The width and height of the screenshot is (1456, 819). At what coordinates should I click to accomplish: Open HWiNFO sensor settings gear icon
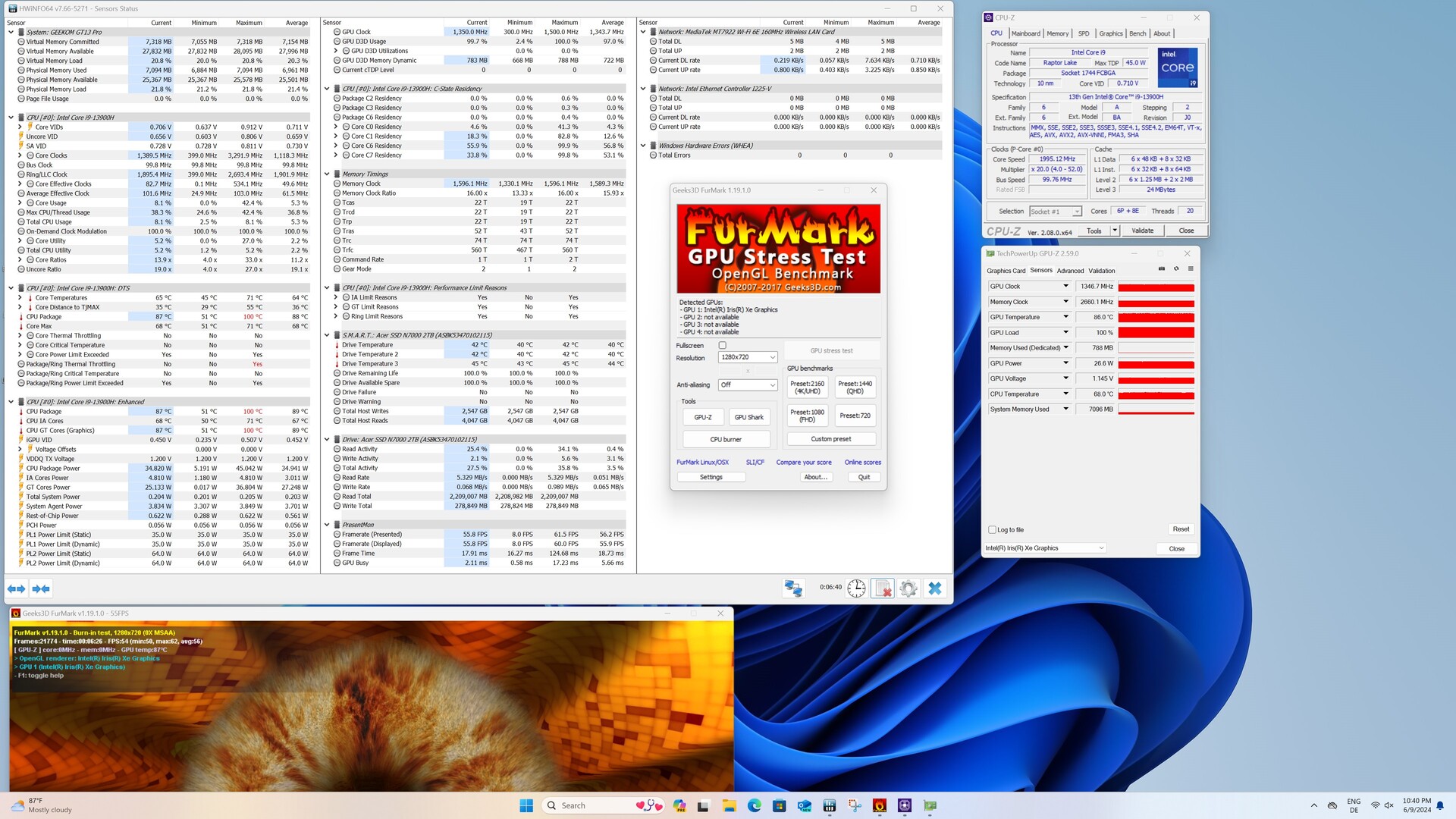click(908, 588)
